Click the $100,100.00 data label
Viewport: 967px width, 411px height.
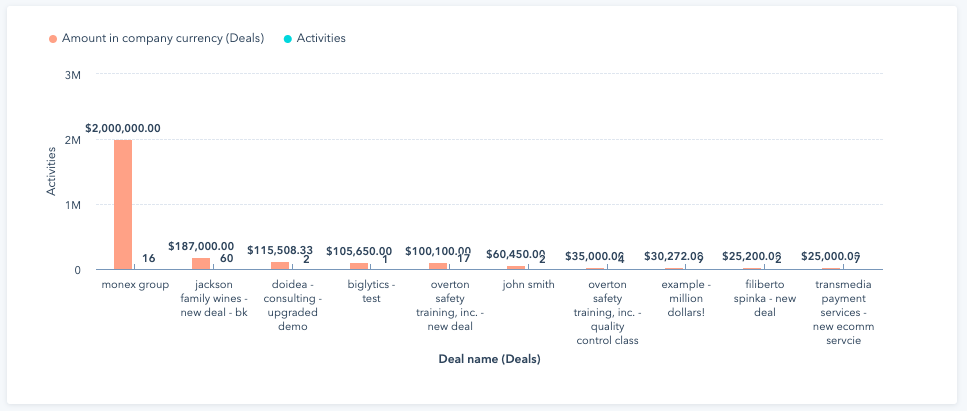(438, 251)
